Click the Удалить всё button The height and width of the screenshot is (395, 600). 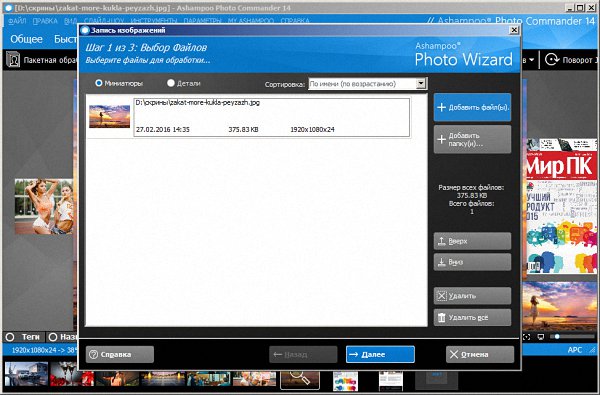pyautogui.click(x=472, y=317)
